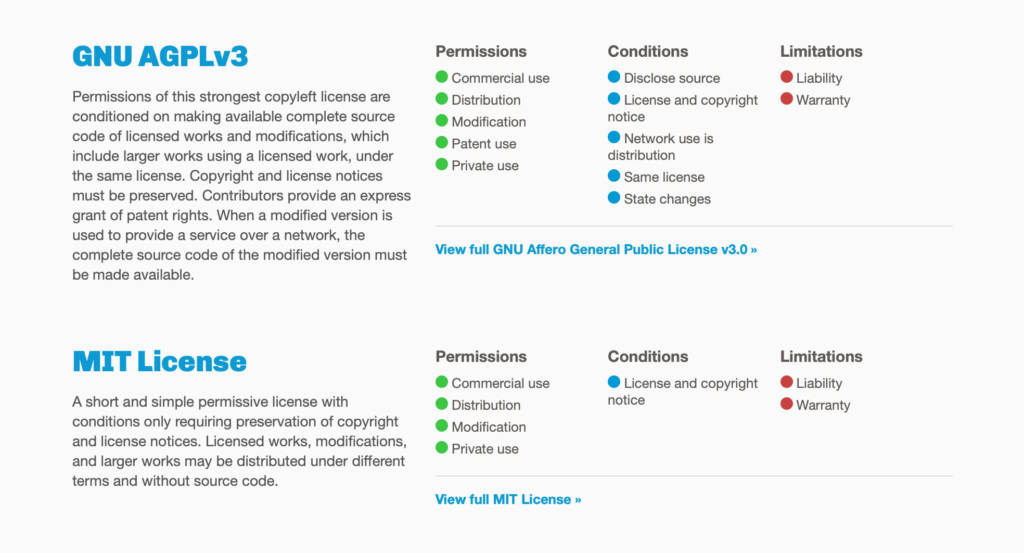Click the AGPLv3 Modification permission label
The image size is (1024, 553).
coord(488,122)
